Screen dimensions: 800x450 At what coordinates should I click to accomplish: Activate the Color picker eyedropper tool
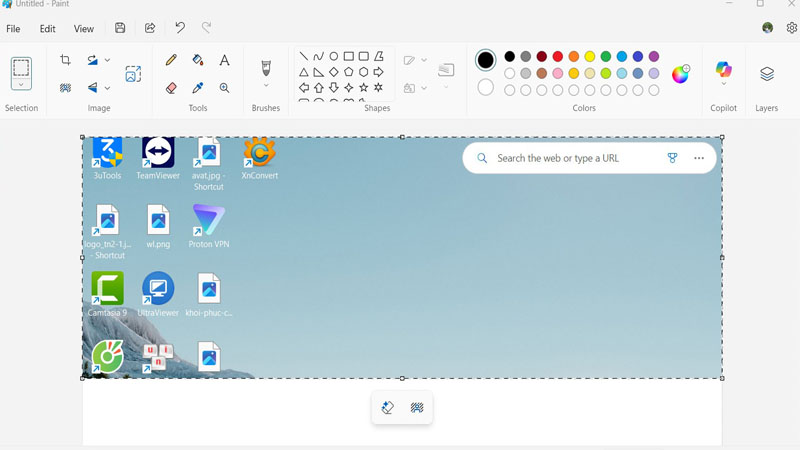(x=198, y=88)
